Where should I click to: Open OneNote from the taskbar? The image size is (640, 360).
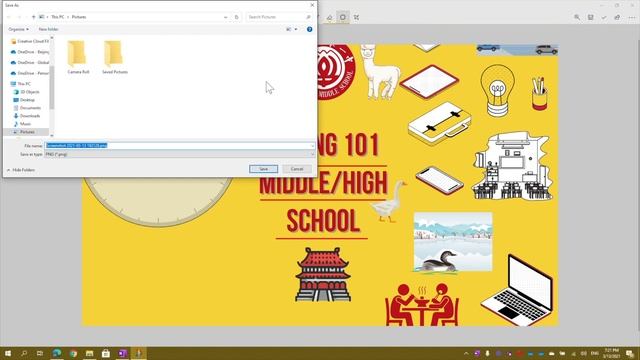point(122,353)
